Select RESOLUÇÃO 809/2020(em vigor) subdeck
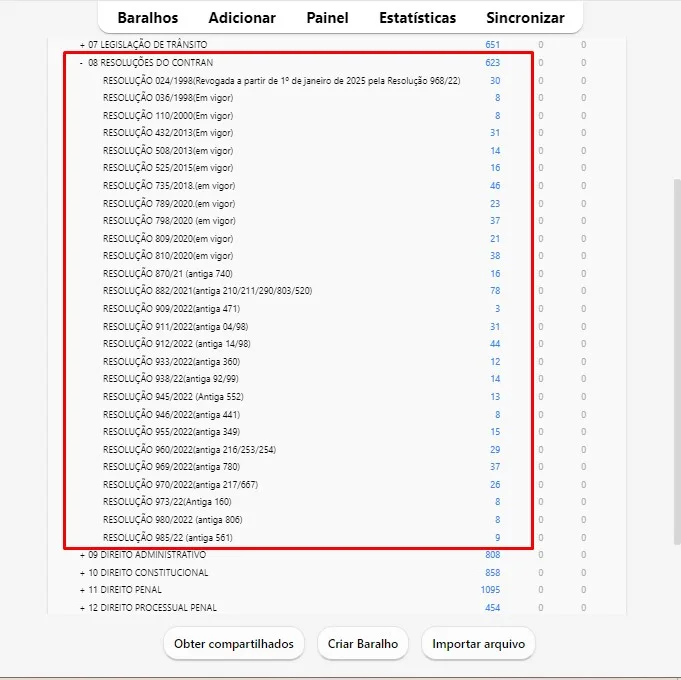This screenshot has height=680, width=681. pos(168,239)
